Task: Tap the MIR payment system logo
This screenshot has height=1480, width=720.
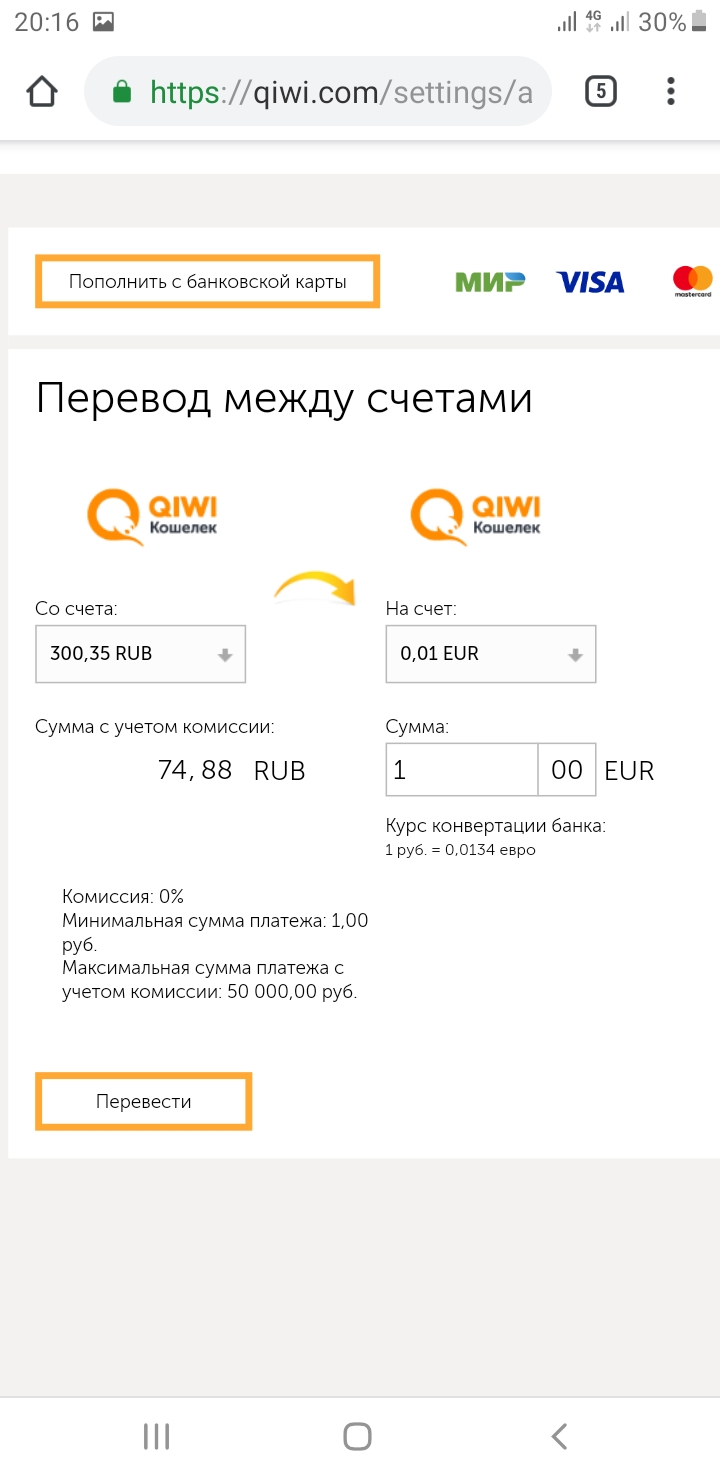Action: point(490,282)
